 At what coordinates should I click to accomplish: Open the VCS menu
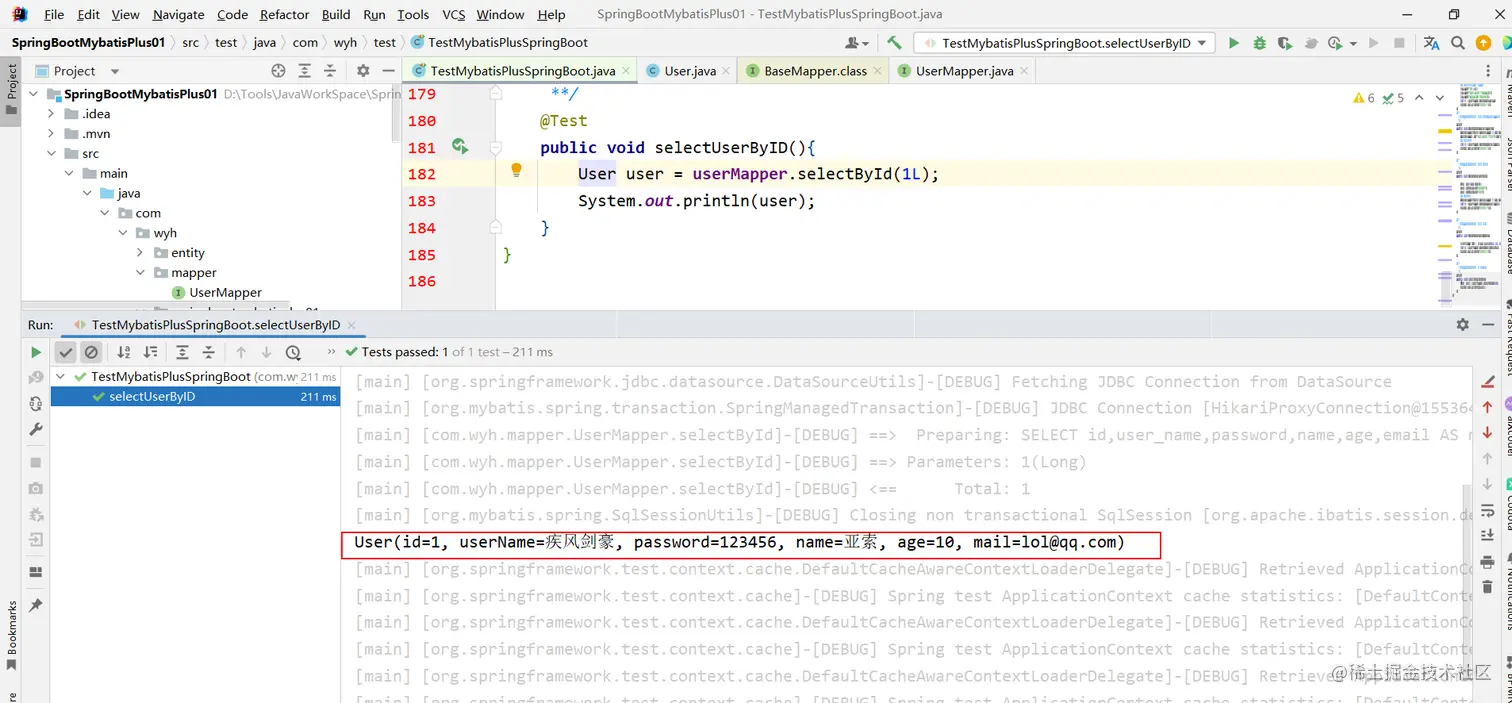(453, 14)
